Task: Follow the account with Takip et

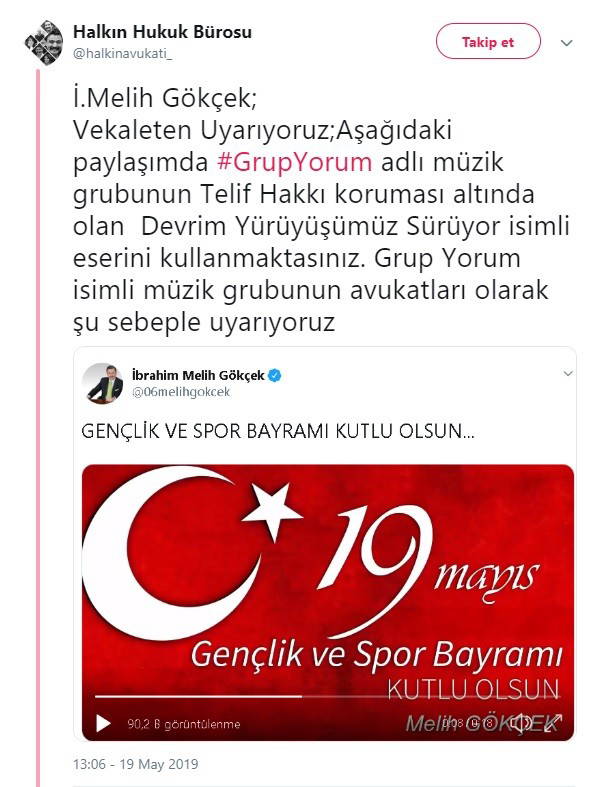Action: tap(488, 42)
